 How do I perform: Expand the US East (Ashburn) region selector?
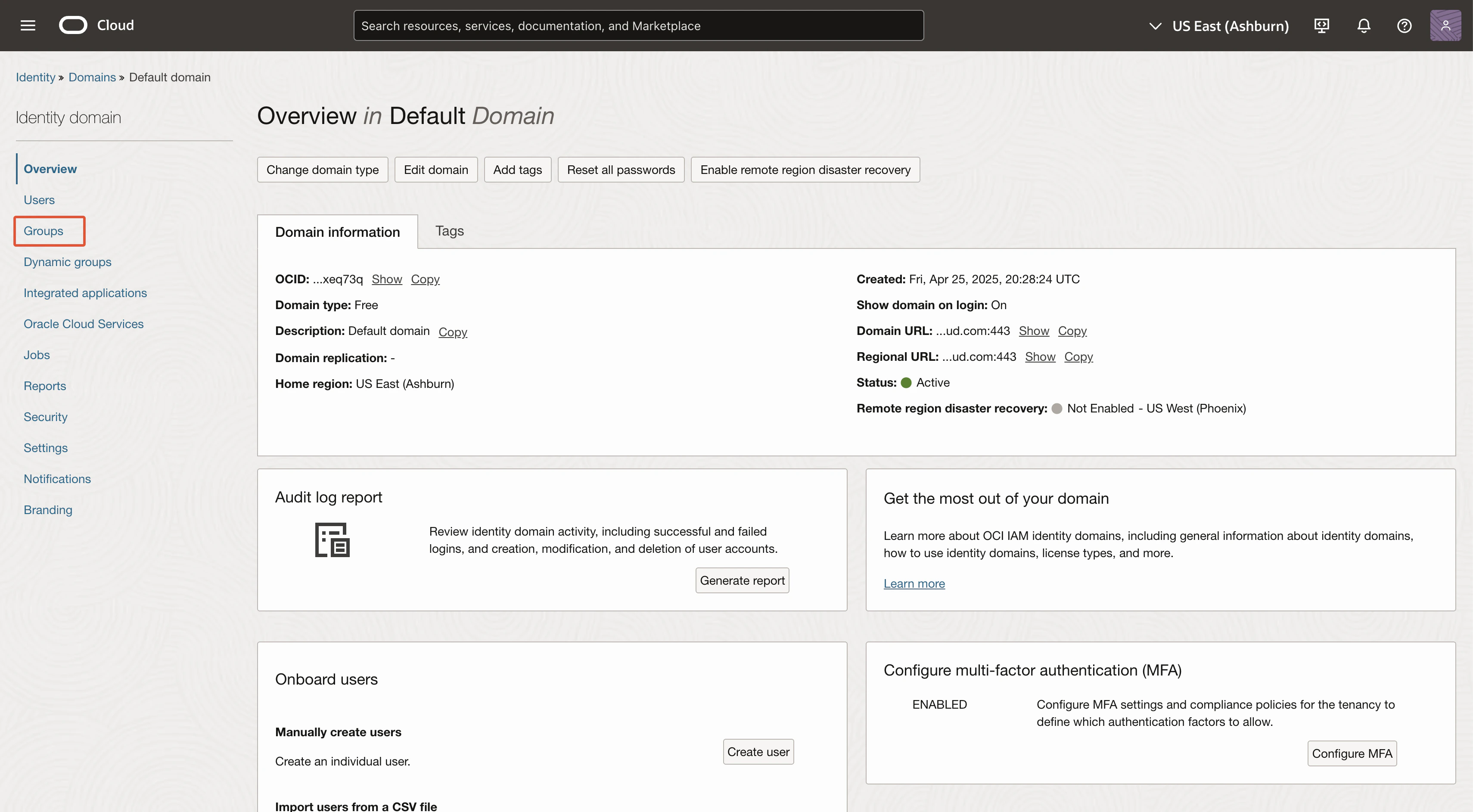coord(1218,26)
